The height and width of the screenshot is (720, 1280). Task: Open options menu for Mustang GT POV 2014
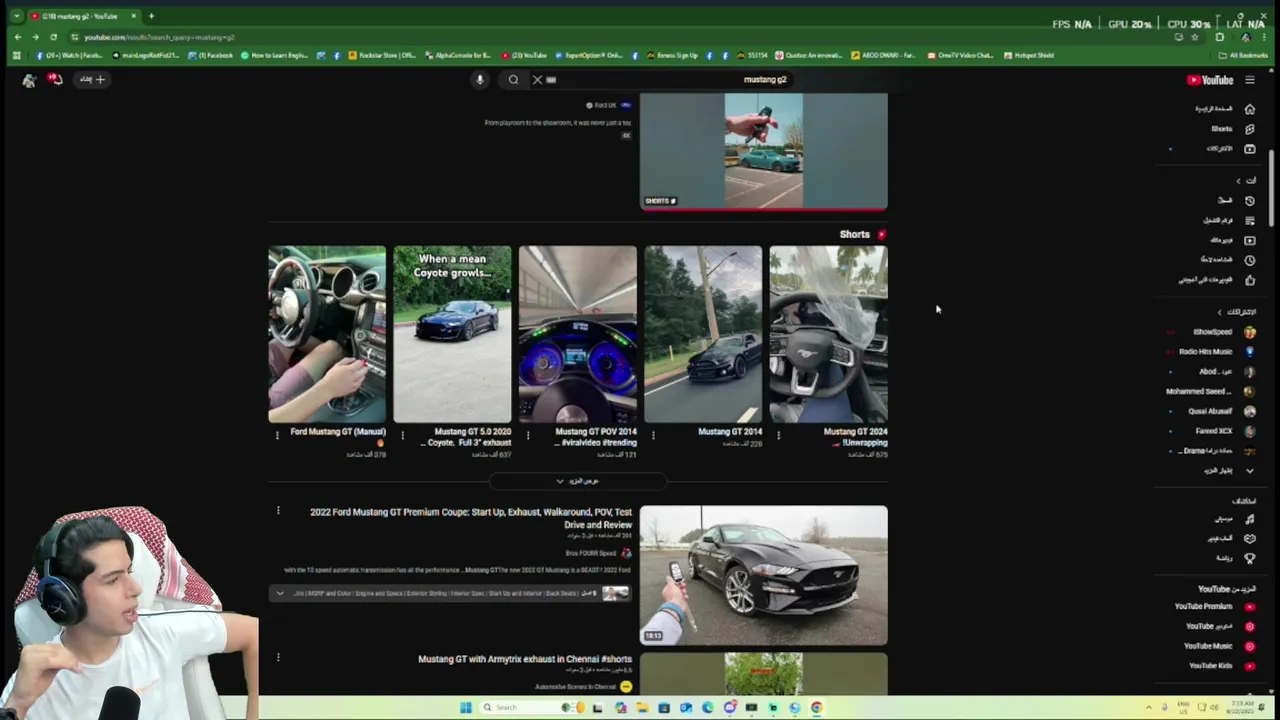coord(528,435)
